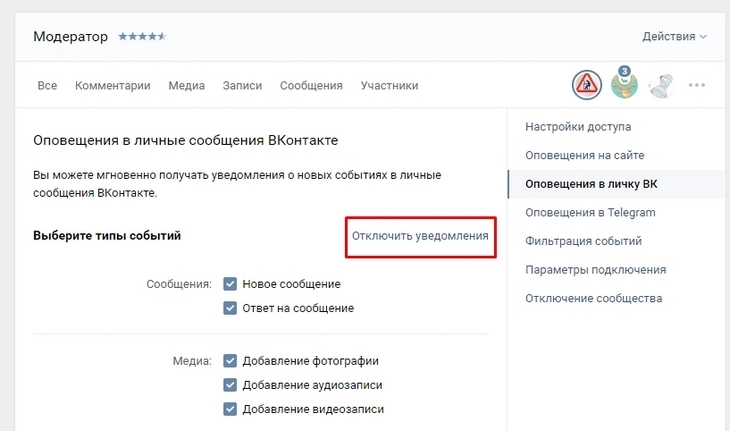Screen dimensions: 730x431
Task: Uncheck Новое сообщение checkbox
Action: pyautogui.click(x=230, y=284)
